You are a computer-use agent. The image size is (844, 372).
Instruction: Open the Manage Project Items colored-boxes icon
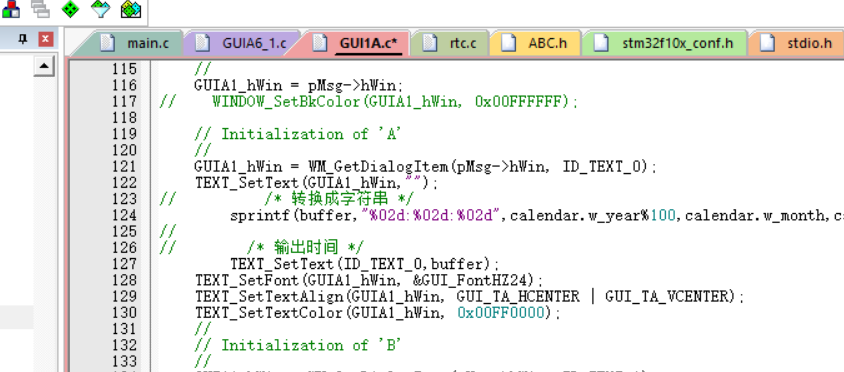[x=10, y=8]
